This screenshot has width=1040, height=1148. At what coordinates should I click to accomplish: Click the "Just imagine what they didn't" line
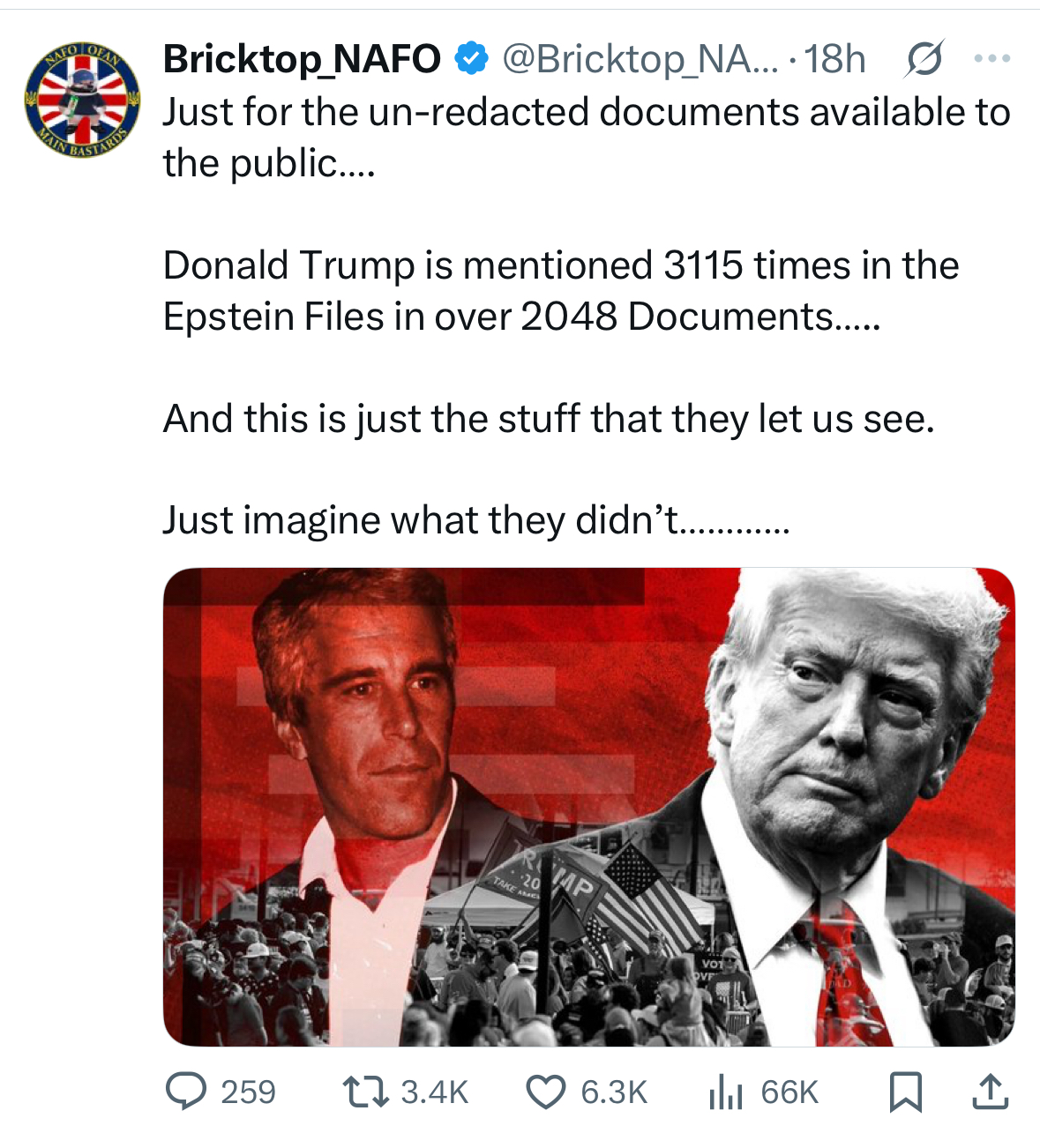pyautogui.click(x=476, y=520)
